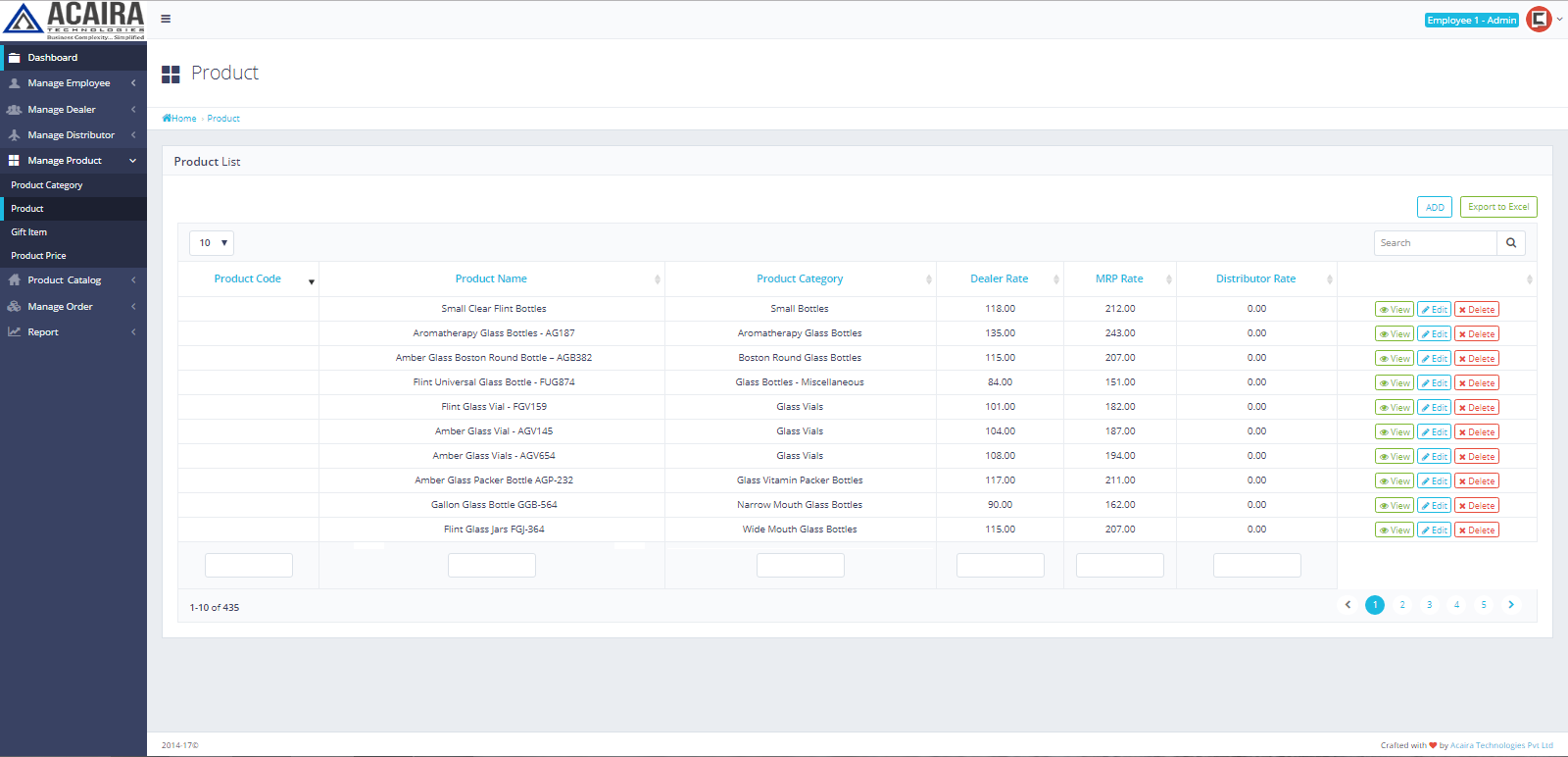
Task: Expand the Manage Employee sidebar menu
Action: [x=69, y=83]
